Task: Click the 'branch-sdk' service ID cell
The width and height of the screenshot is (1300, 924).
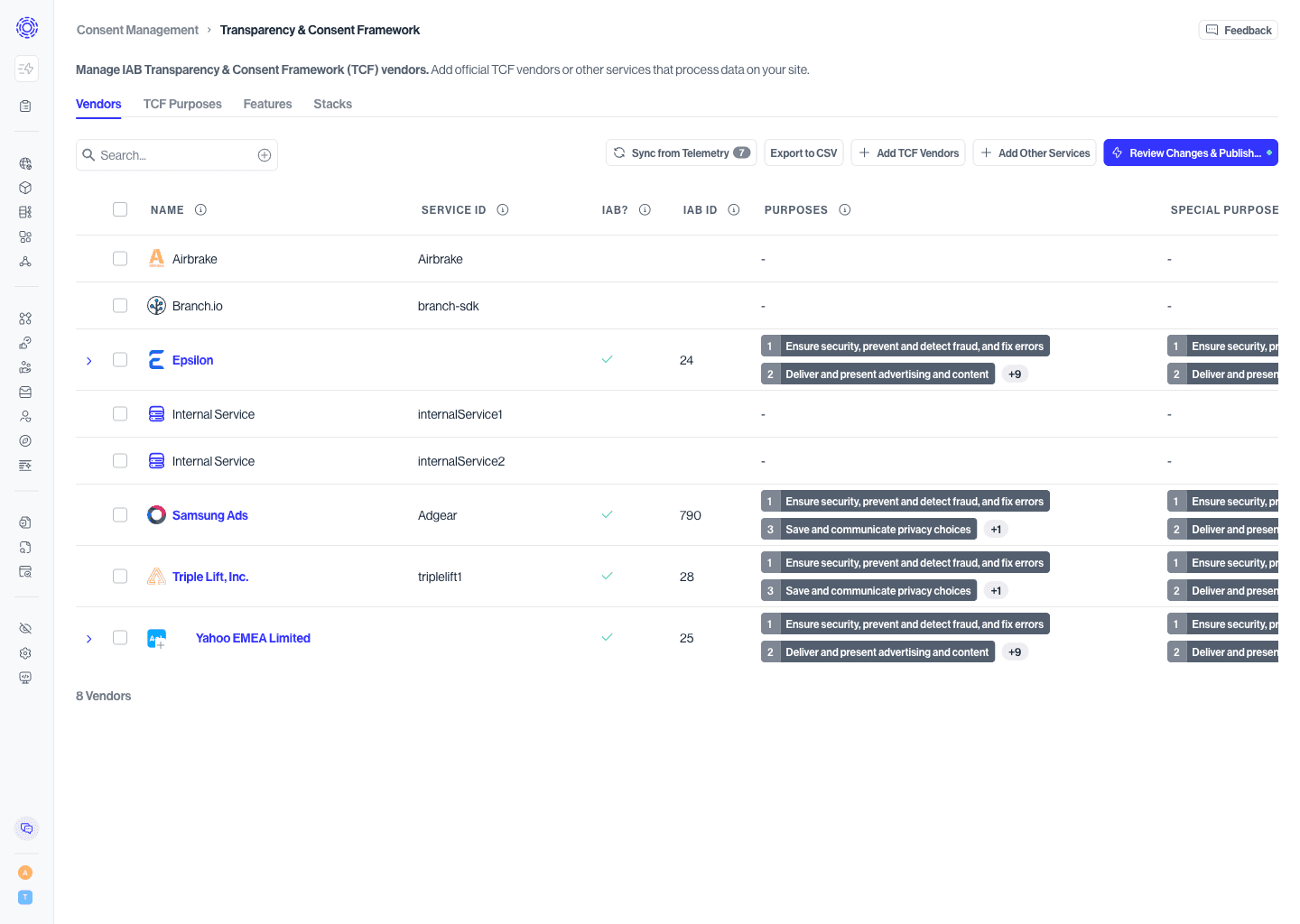Action: coord(448,306)
